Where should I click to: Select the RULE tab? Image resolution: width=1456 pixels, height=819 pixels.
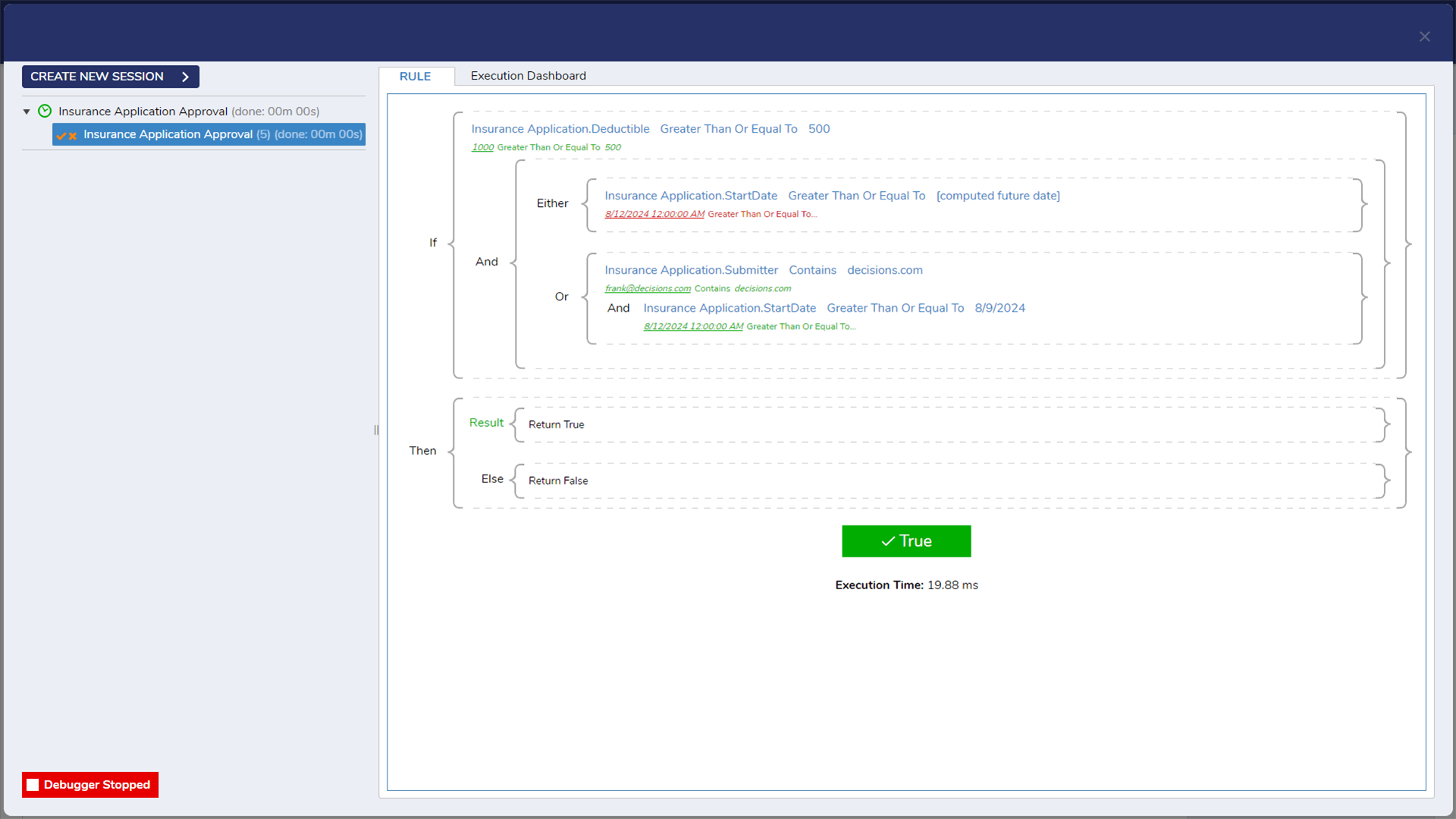point(415,77)
